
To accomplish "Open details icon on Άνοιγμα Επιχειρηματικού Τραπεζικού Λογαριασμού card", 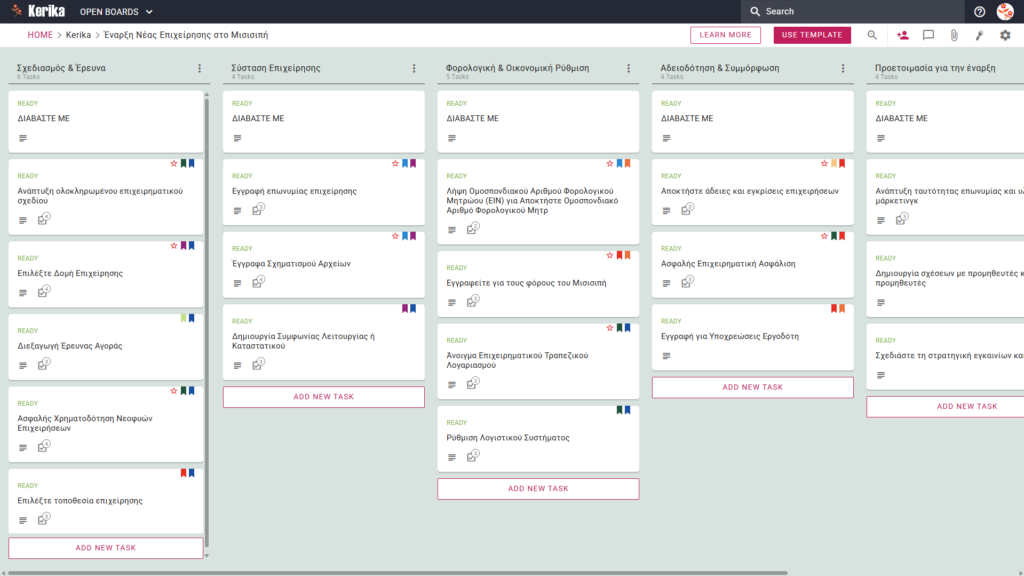I will click(452, 385).
